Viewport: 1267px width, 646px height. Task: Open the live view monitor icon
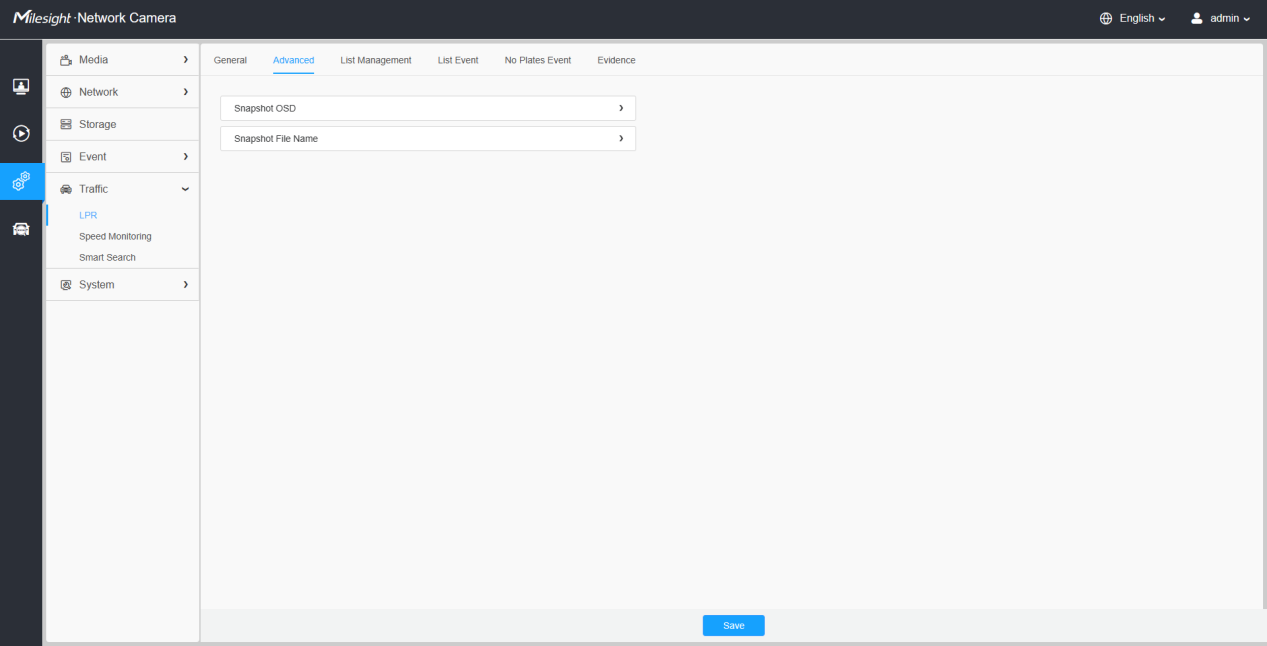pyautogui.click(x=20, y=86)
